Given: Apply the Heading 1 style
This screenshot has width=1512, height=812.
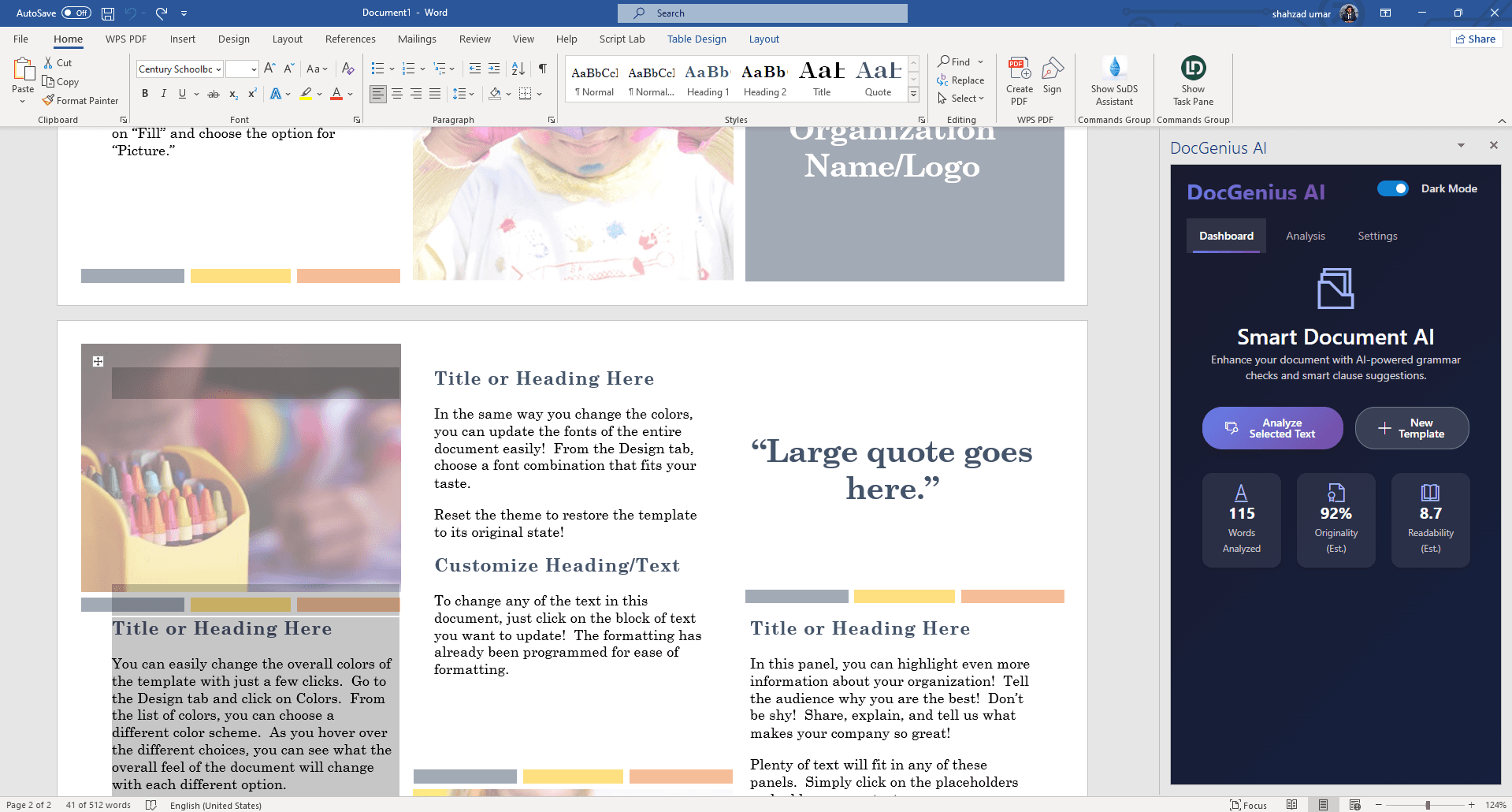Looking at the screenshot, I should tap(708, 80).
